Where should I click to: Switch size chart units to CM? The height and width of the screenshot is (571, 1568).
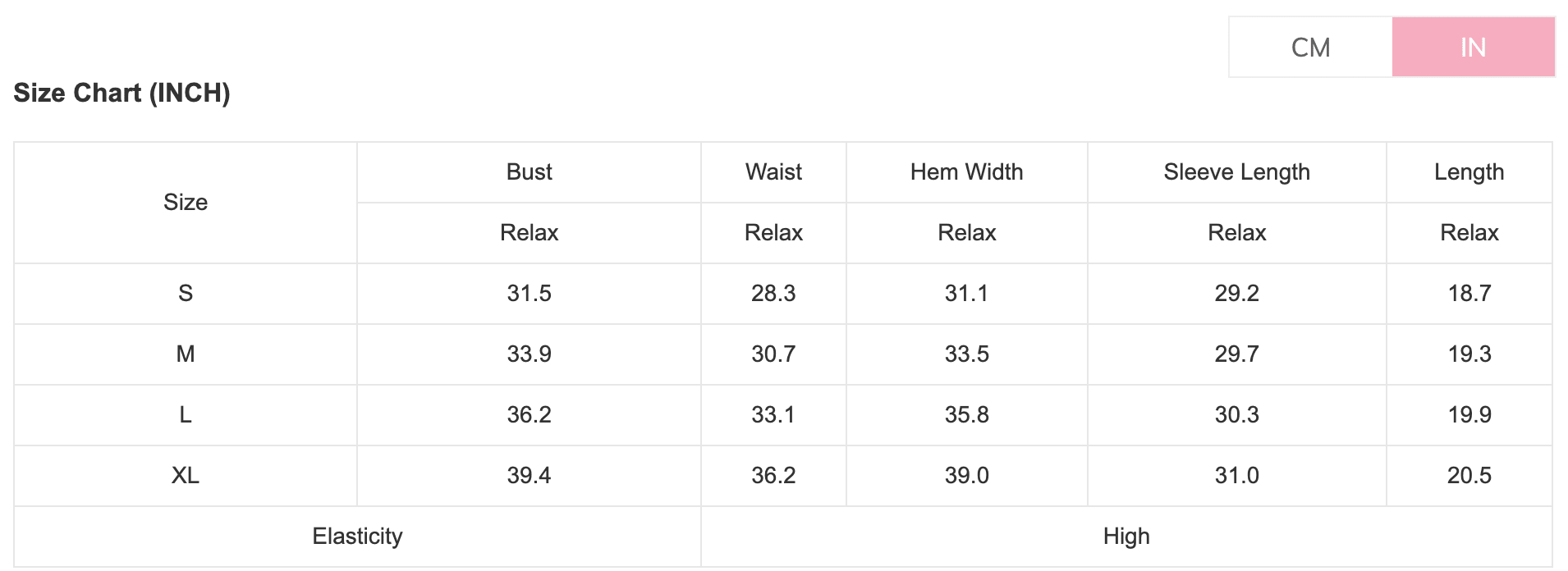pos(1310,48)
